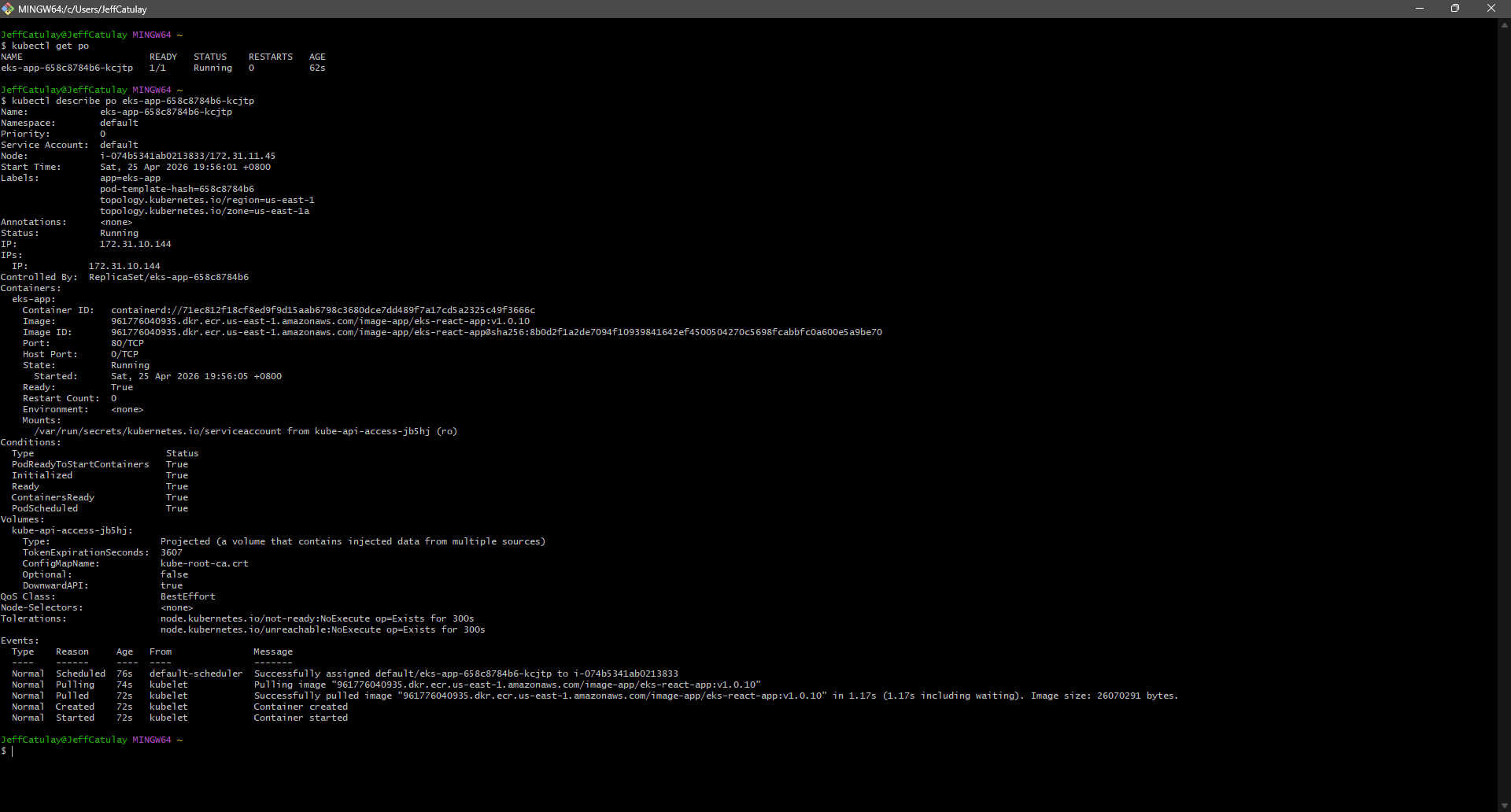Click the Port value '80/TCP'
Screen dimensions: 1511x812
click(127, 343)
